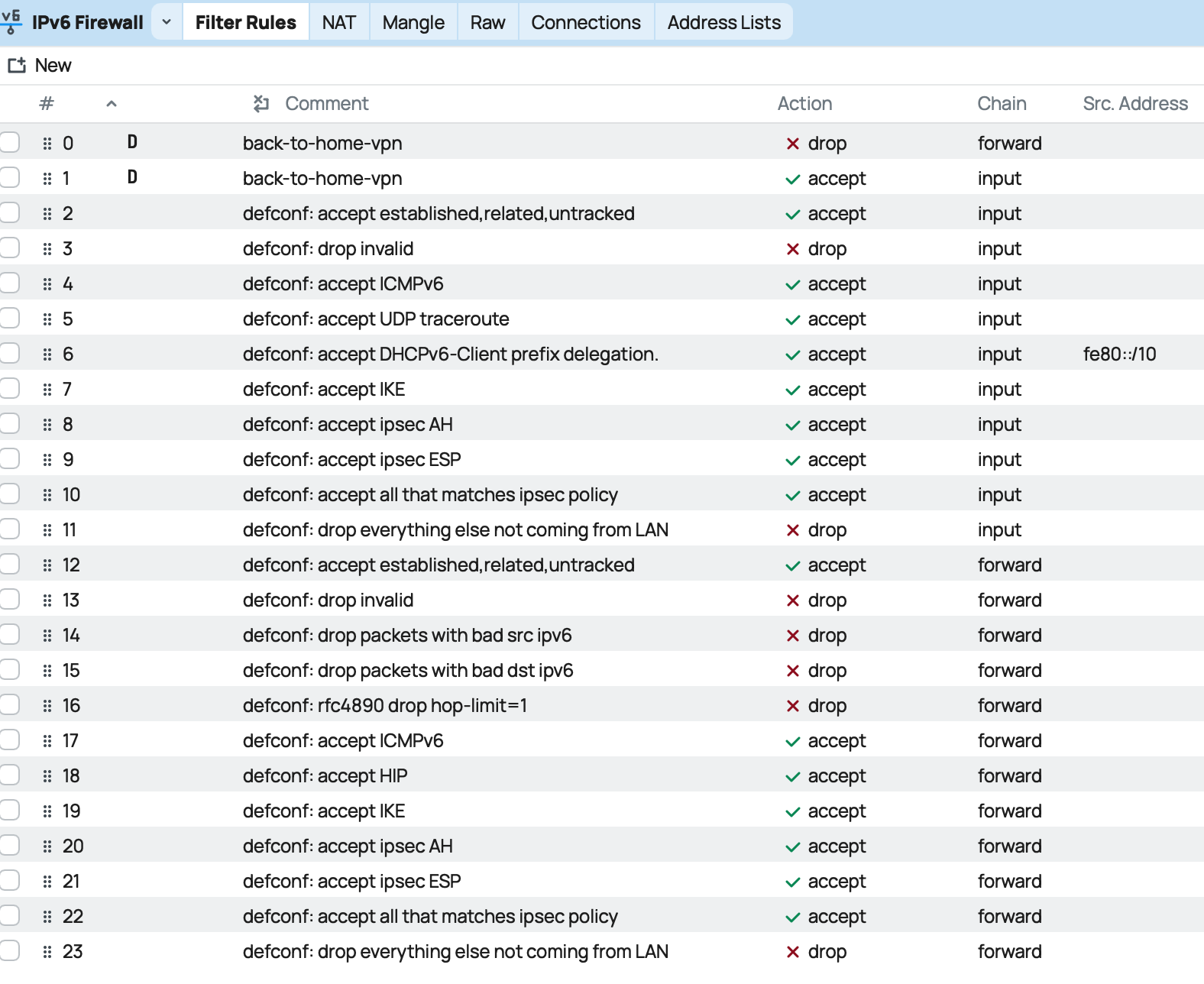This screenshot has width=1204, height=984.
Task: Open rule 'defconf: accept HIP'
Action: point(325,776)
